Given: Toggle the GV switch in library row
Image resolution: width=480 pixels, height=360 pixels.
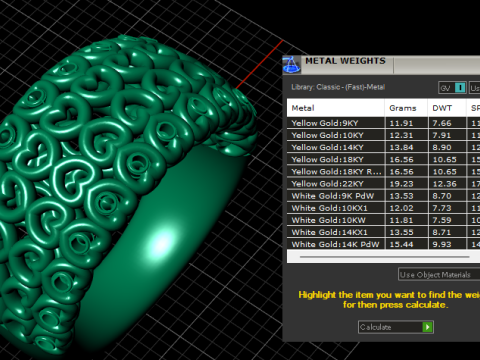Looking at the screenshot, I should click(x=452, y=88).
